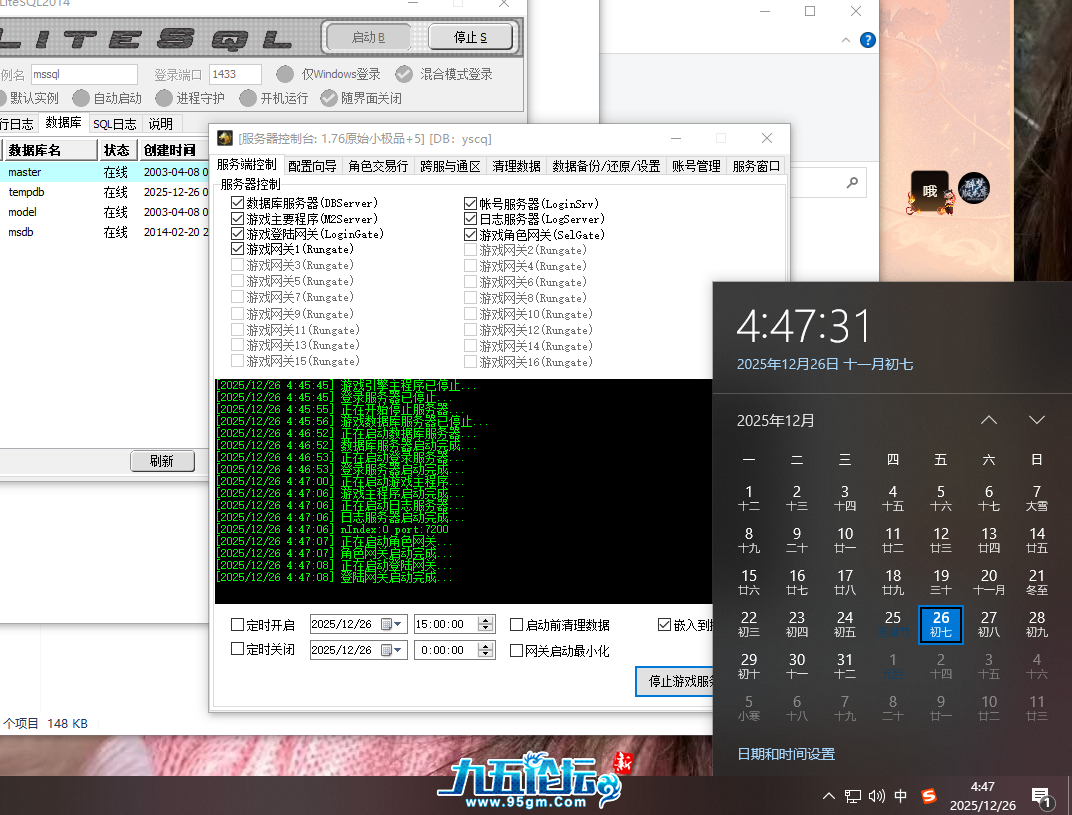Uncheck 日志服务器(LogServer) checkbox
Image resolution: width=1072 pixels, height=815 pixels.
click(471, 219)
